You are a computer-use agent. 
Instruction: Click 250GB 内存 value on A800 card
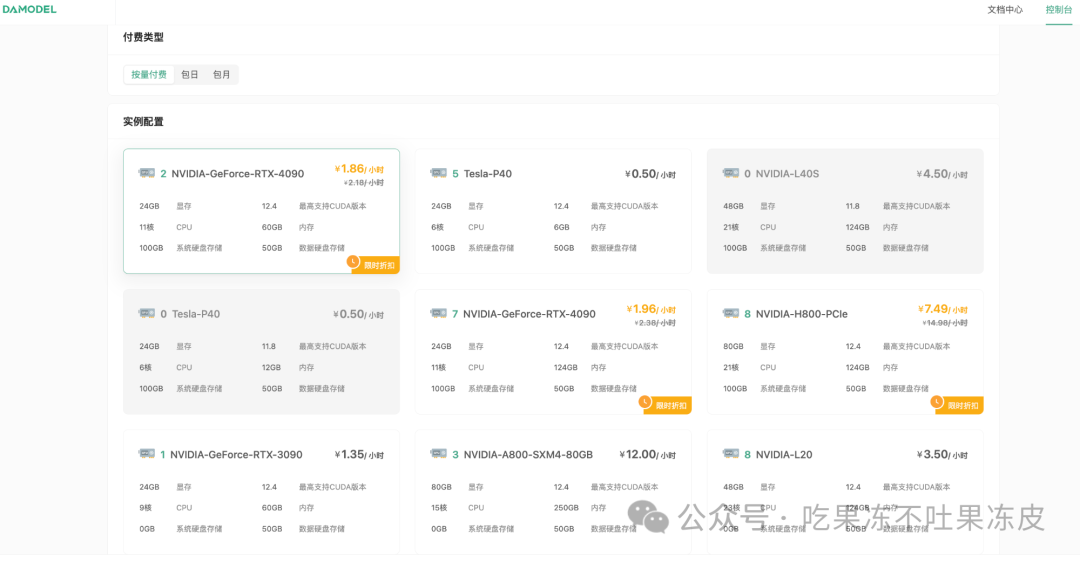pos(566,508)
